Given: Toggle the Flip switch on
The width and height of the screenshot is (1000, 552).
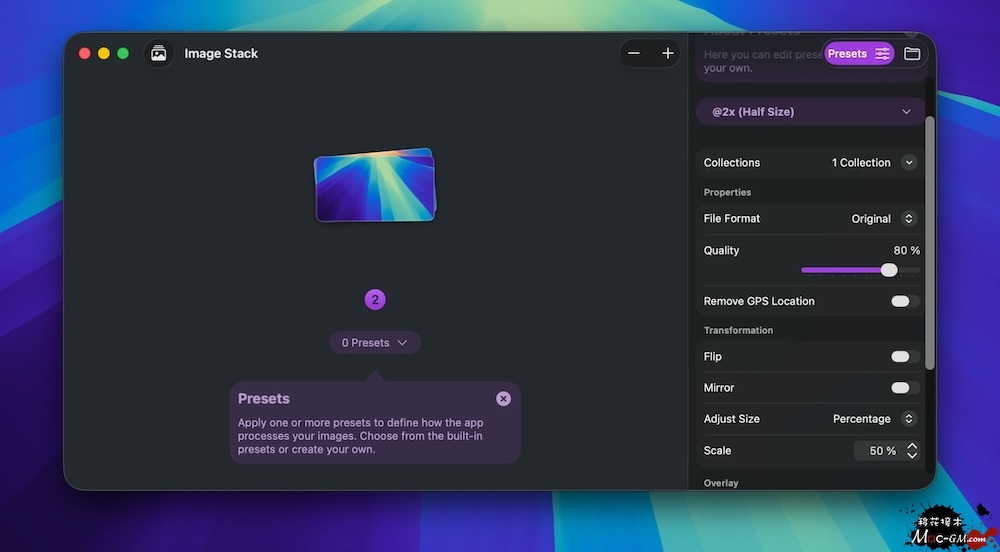Looking at the screenshot, I should coord(904,356).
